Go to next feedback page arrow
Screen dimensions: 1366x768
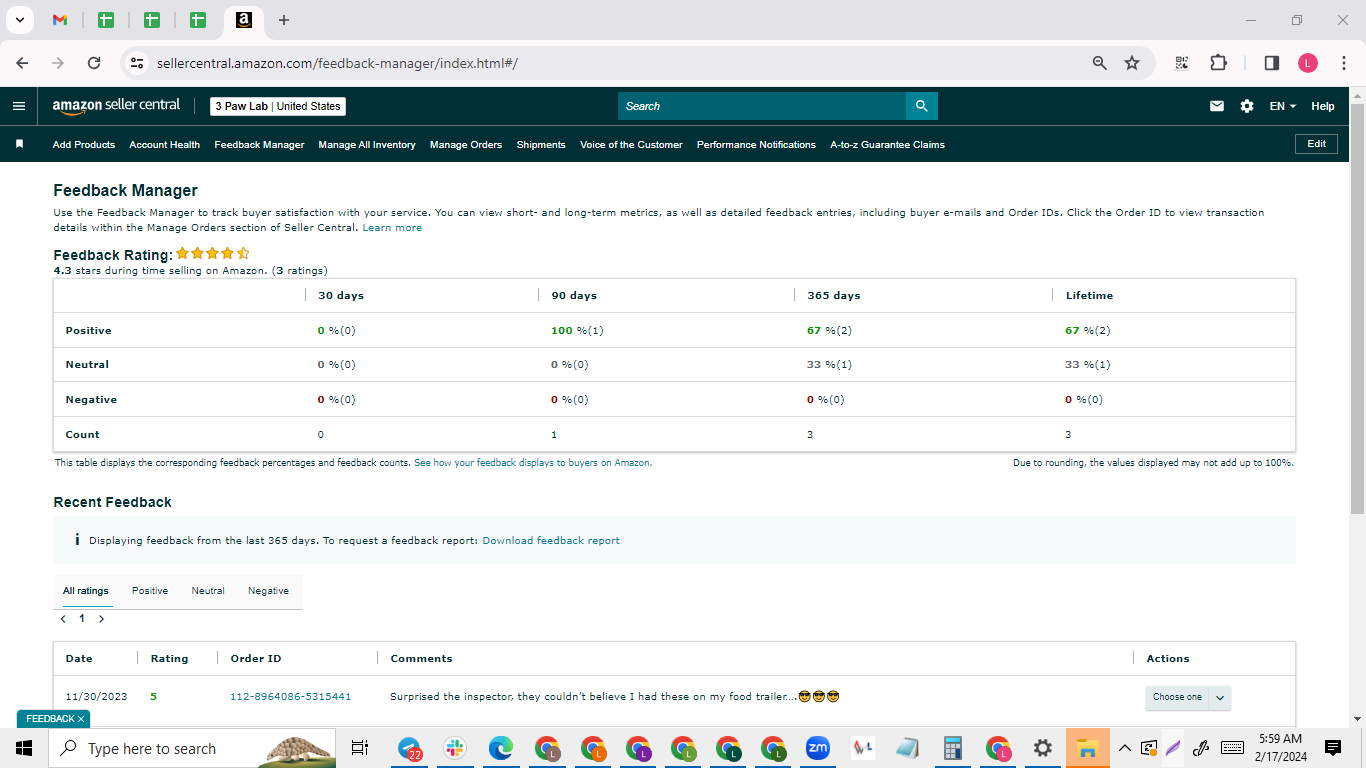click(101, 619)
